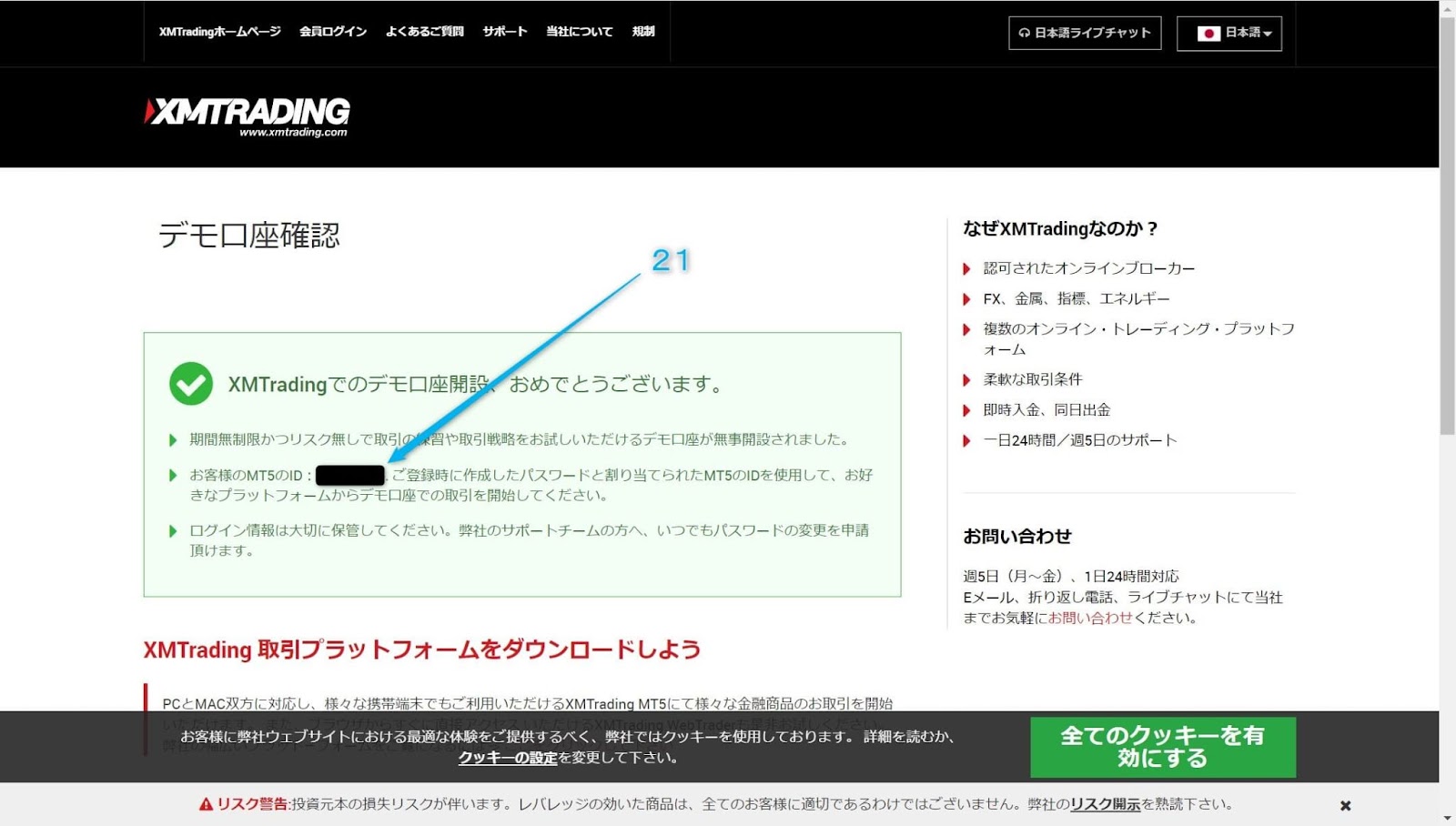Click the Japan flag icon
Screen dimensions: 1456x826
tap(1208, 34)
